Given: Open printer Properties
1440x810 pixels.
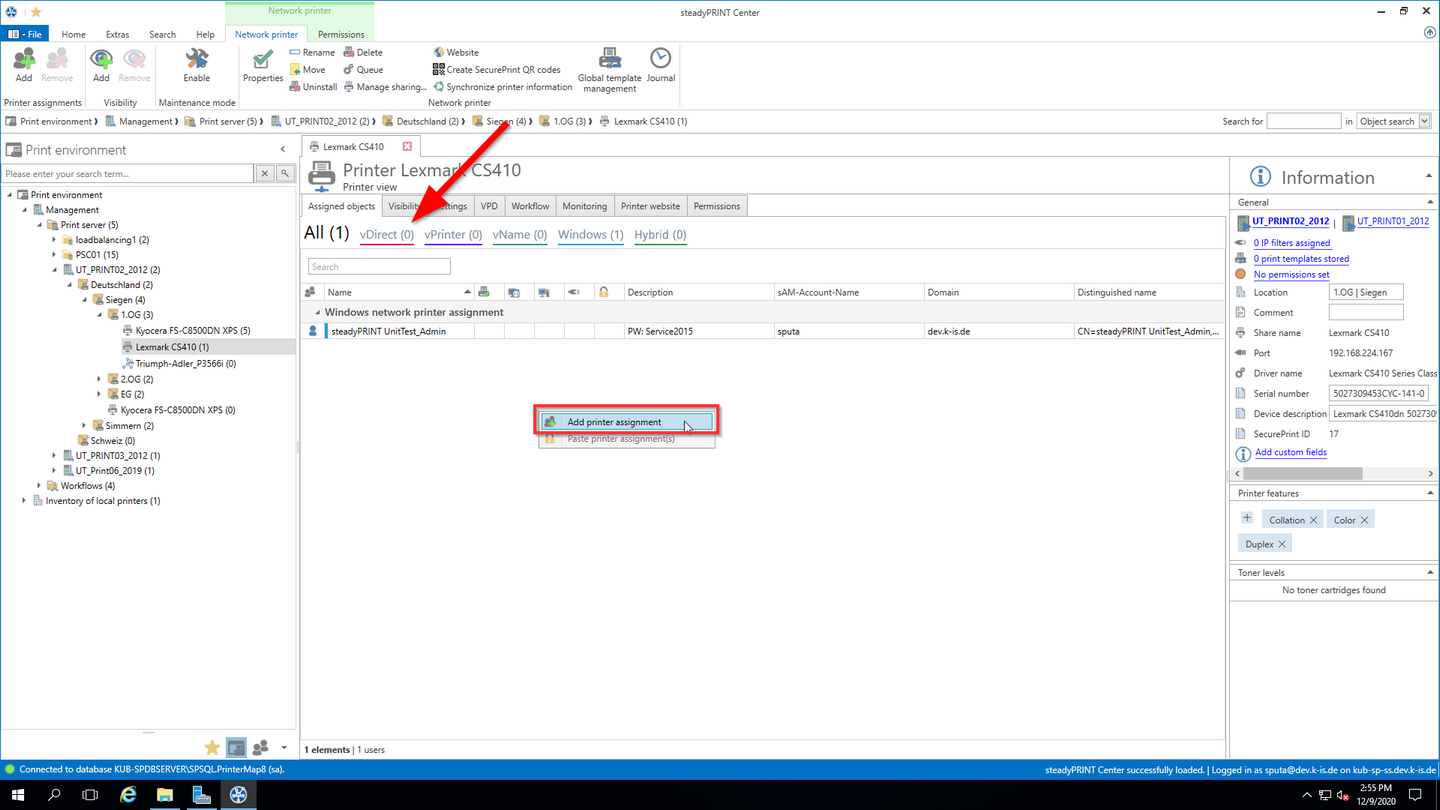Looking at the screenshot, I should click(263, 65).
